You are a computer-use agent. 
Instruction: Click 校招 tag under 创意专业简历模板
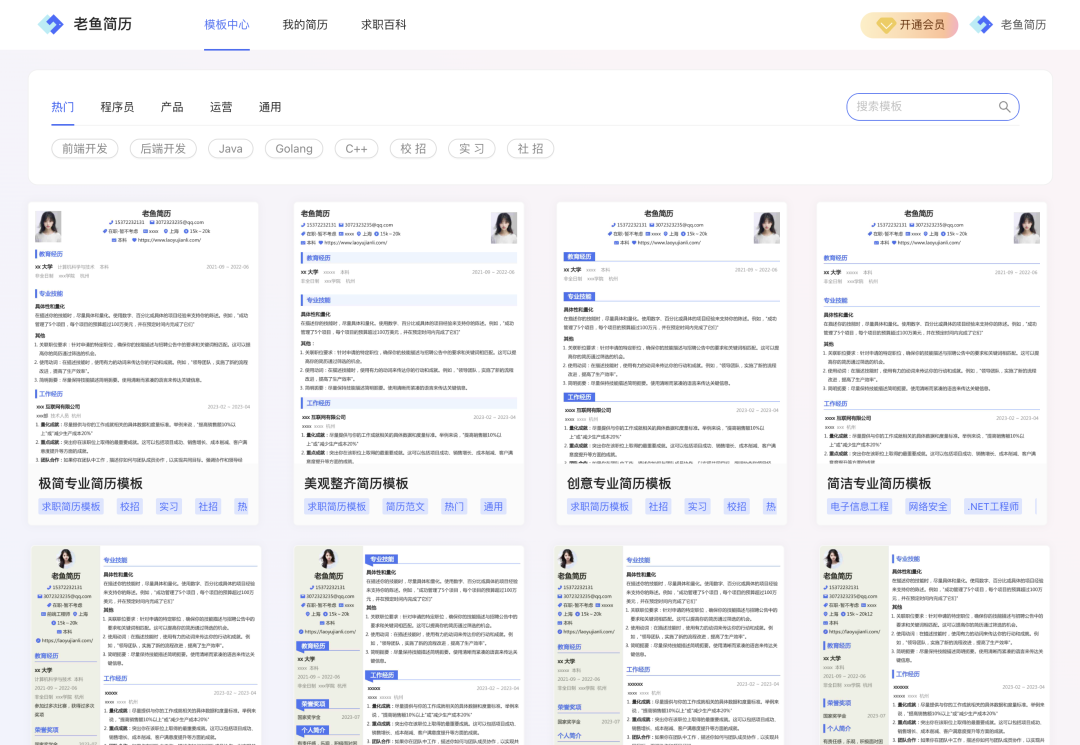point(736,507)
